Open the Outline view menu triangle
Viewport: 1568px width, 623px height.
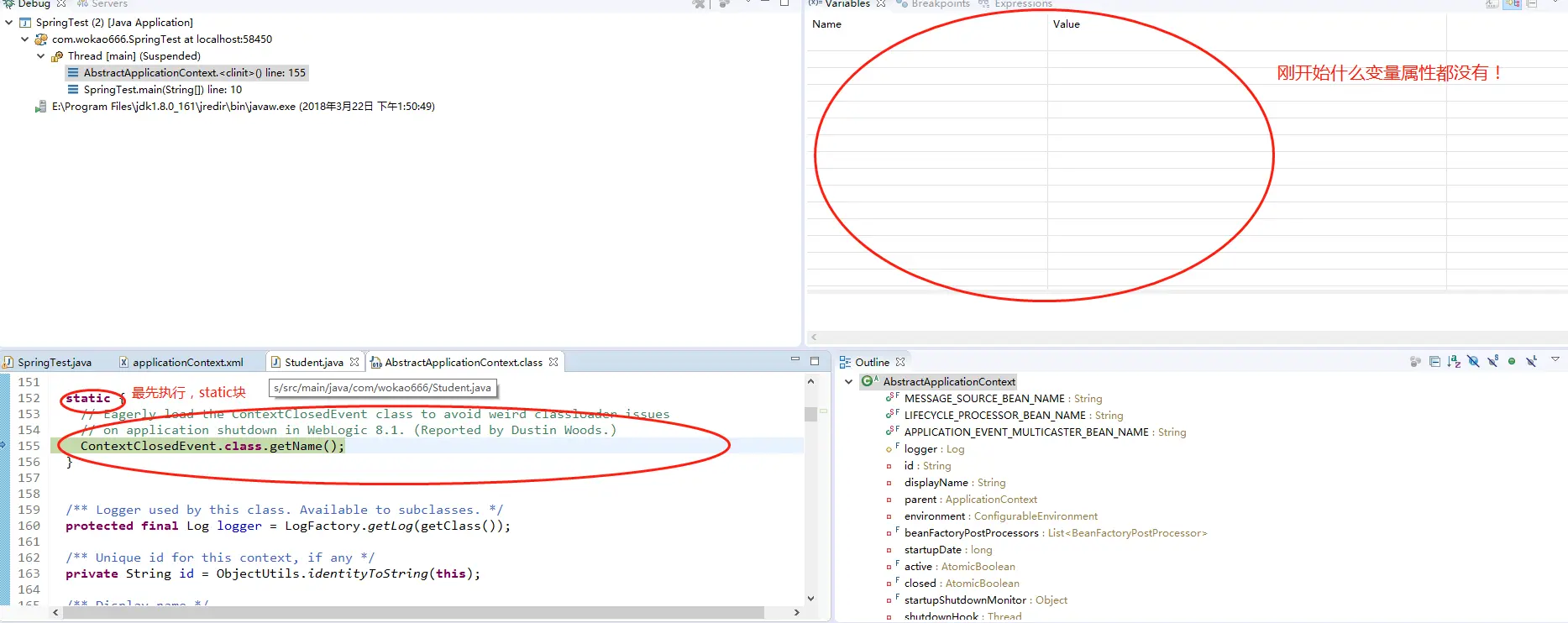[1555, 359]
